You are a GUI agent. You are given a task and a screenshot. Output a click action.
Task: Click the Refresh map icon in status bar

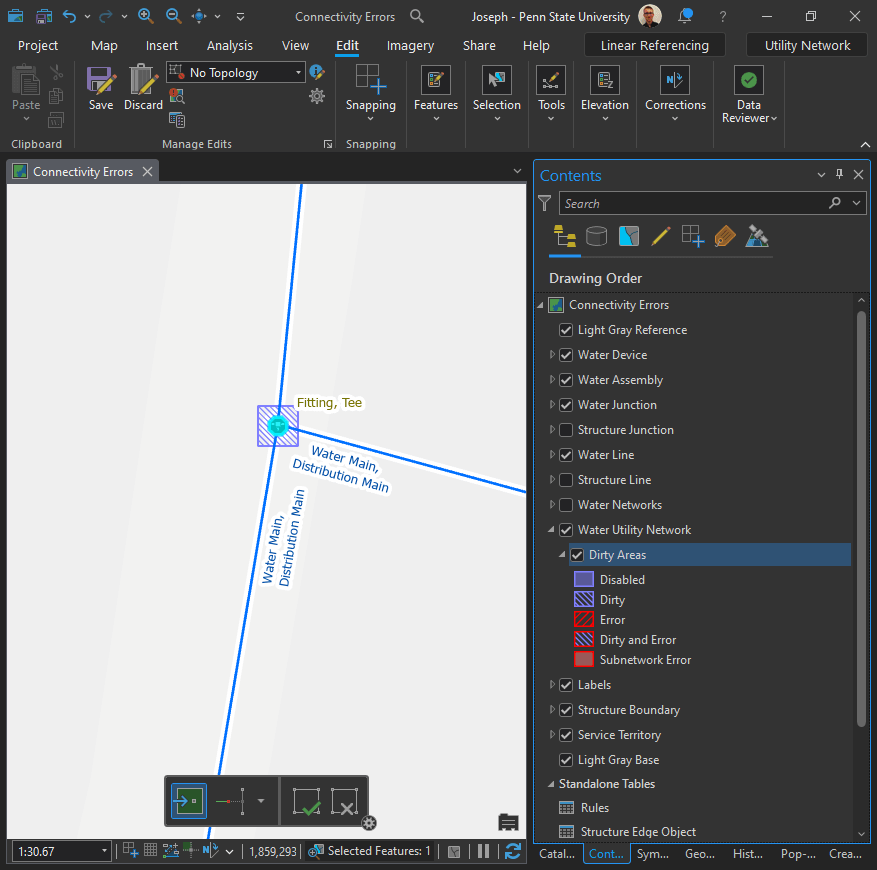coord(513,851)
